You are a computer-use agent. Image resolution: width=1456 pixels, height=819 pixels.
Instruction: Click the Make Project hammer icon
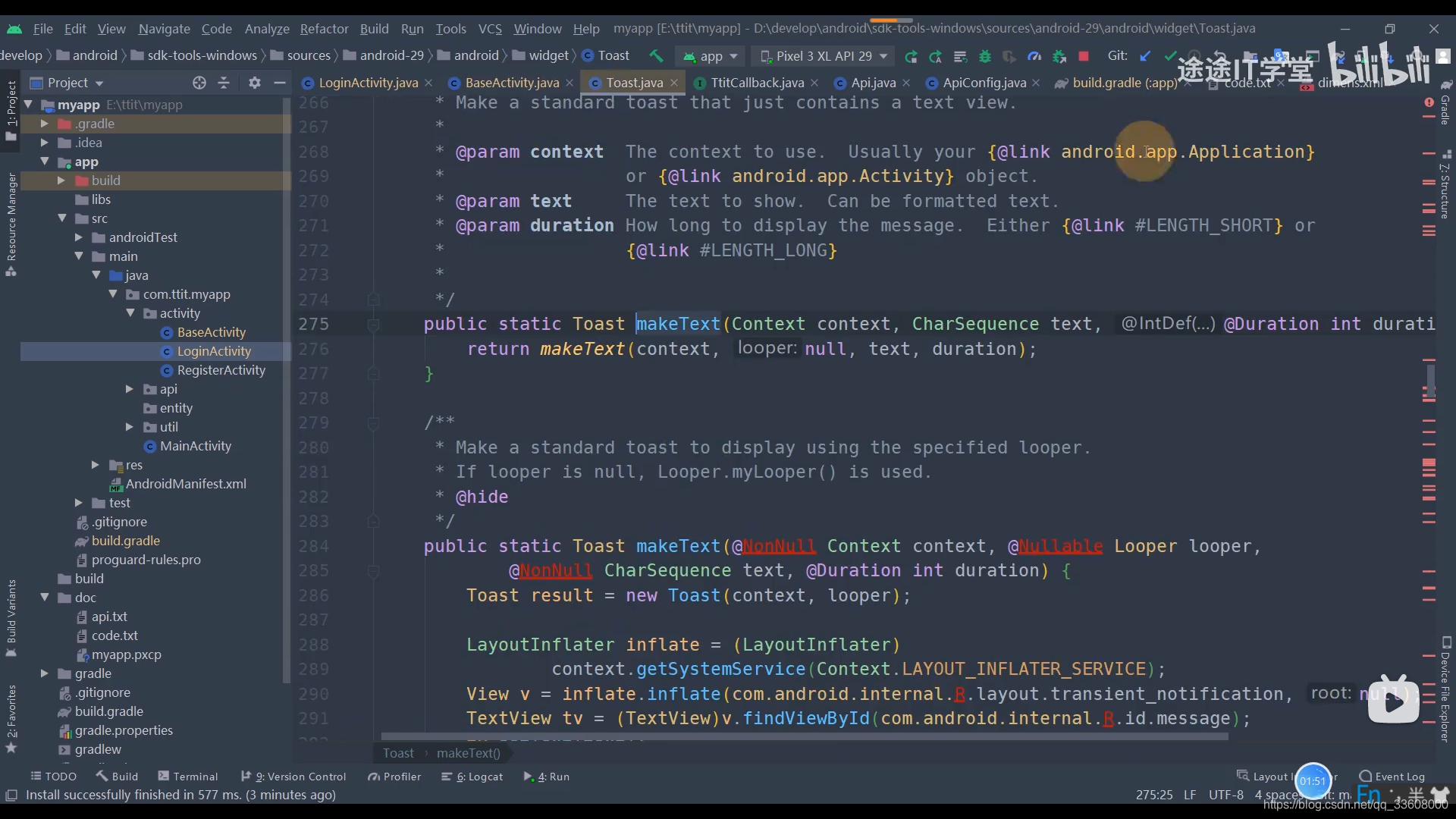click(656, 56)
